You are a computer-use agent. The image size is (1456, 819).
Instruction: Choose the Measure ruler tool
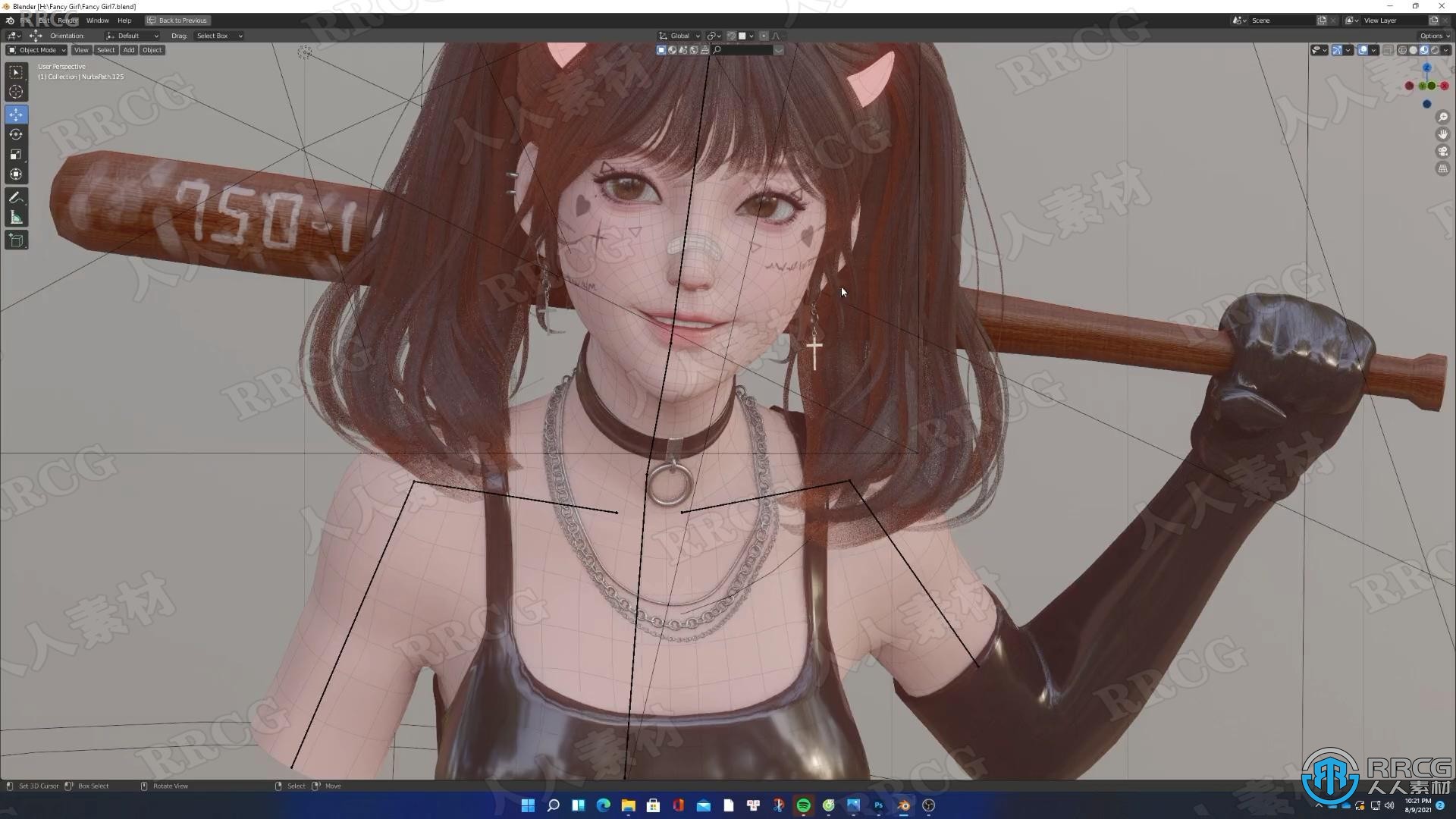(16, 218)
